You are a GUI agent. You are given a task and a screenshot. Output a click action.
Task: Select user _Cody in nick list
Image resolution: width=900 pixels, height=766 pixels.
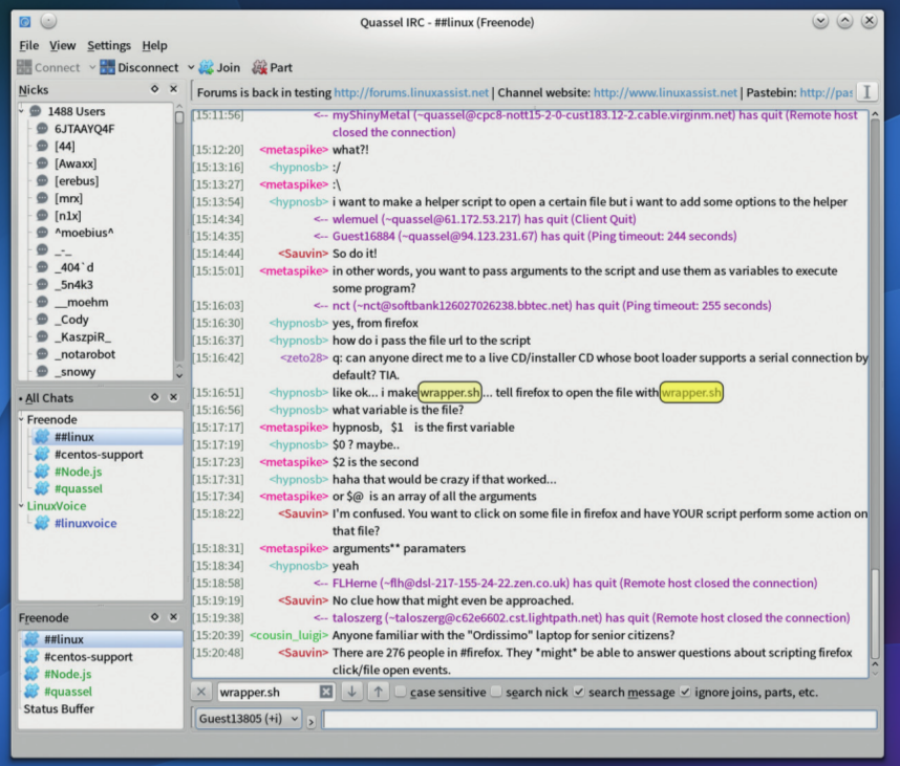tap(71, 319)
